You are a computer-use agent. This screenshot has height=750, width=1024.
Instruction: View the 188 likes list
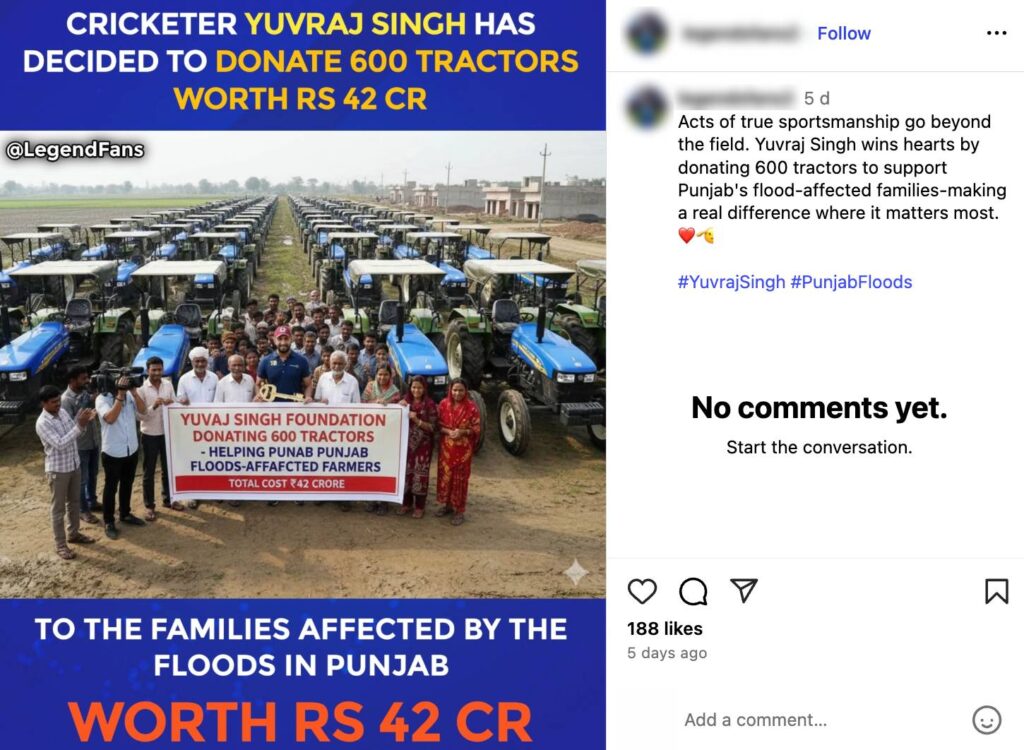coord(665,628)
